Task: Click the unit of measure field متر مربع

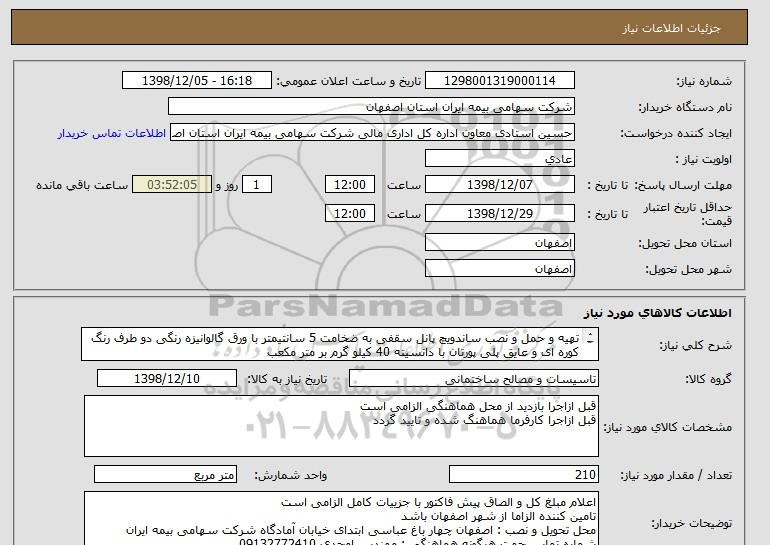Action: coord(165,475)
